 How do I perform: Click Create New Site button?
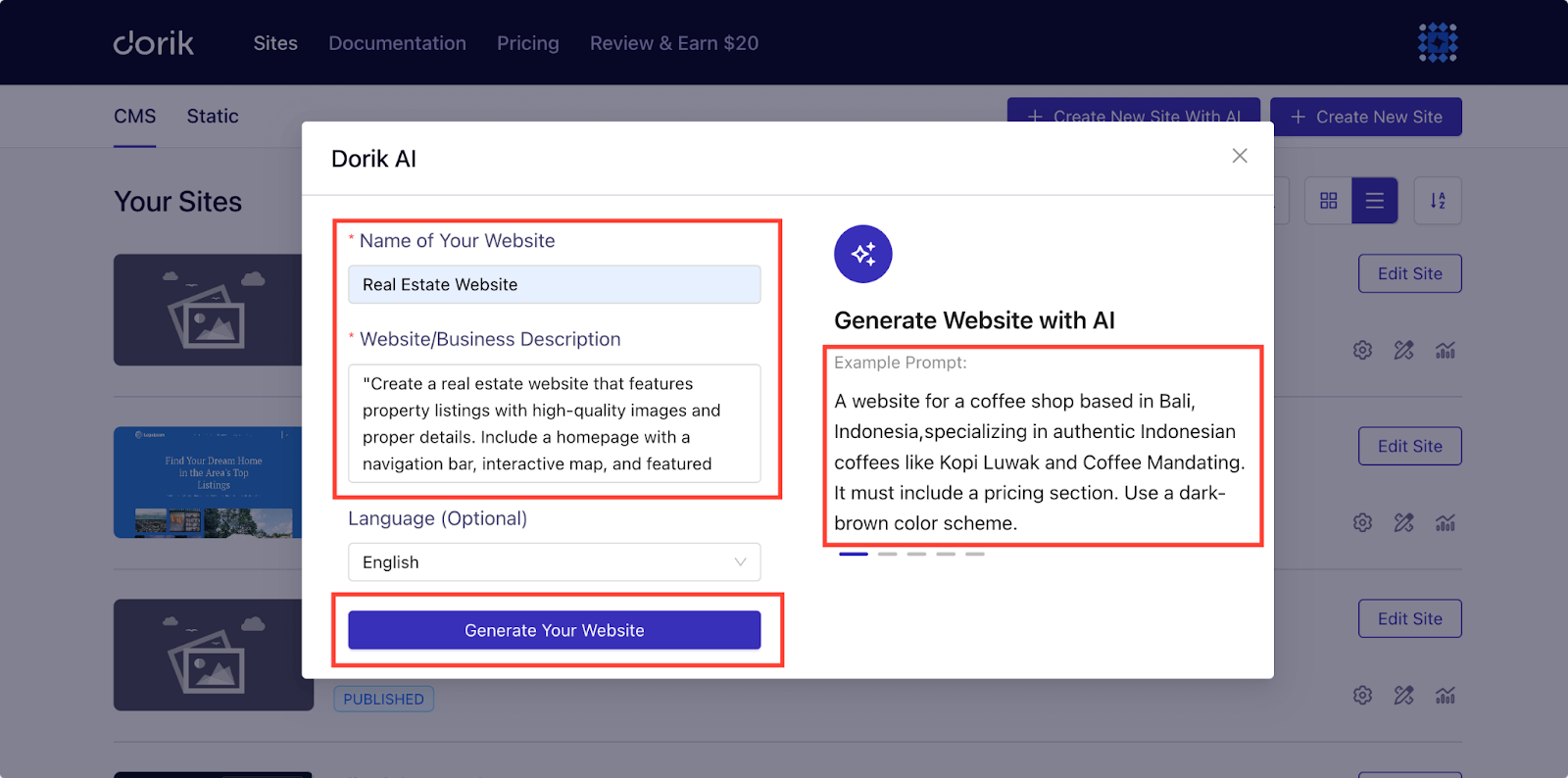click(1366, 117)
